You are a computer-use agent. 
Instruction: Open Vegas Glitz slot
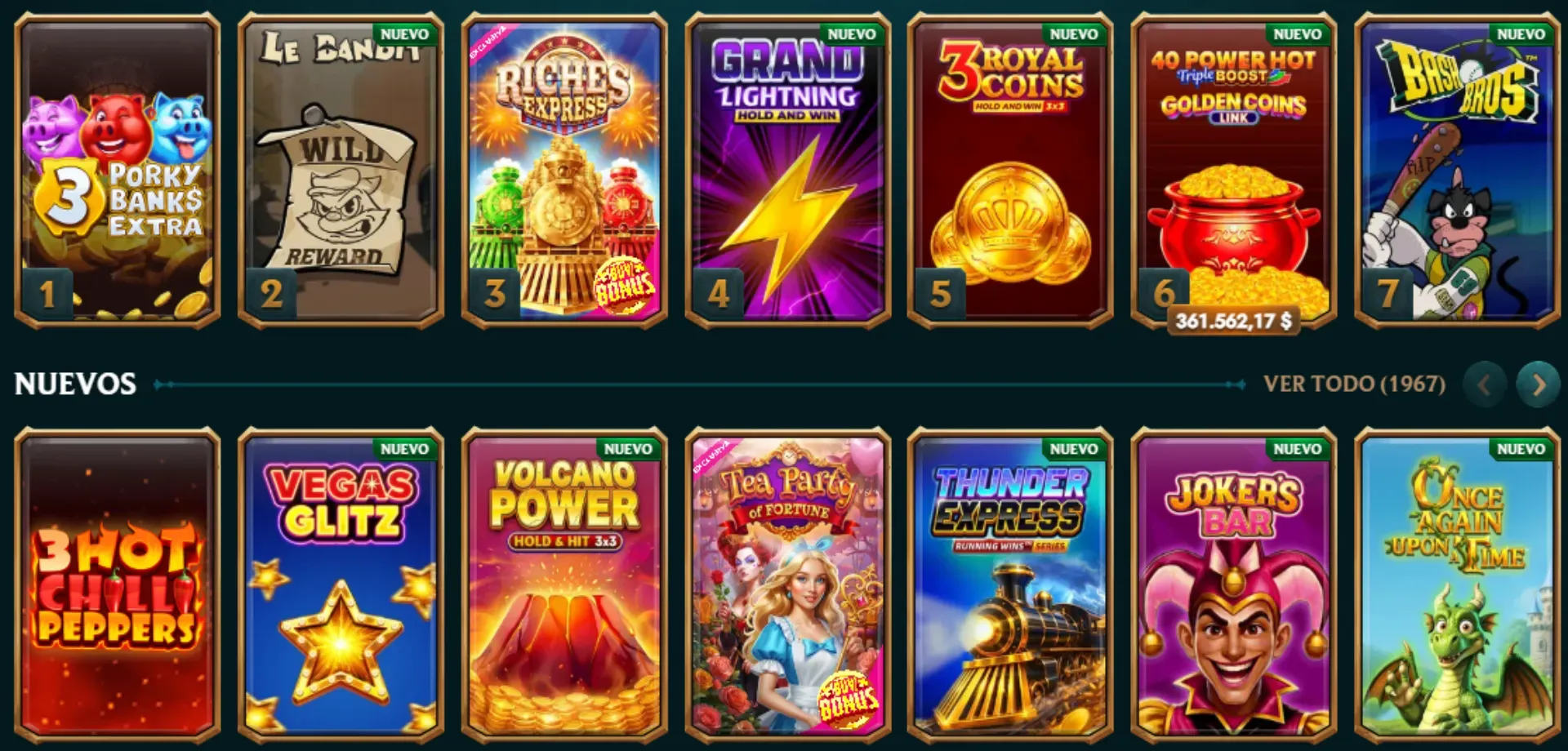coord(341,583)
